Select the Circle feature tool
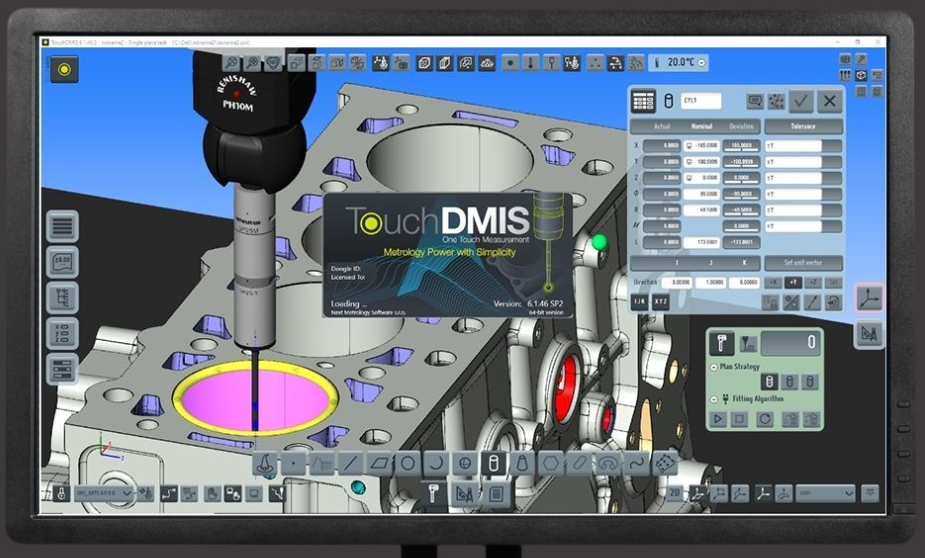 click(407, 464)
